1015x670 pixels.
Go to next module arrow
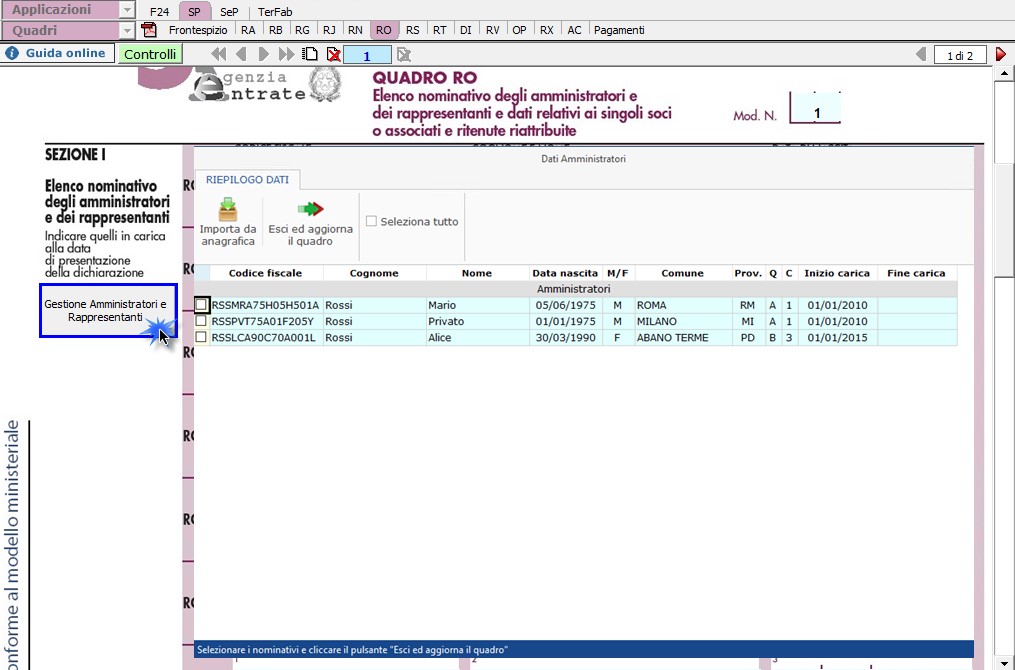[x=263, y=54]
